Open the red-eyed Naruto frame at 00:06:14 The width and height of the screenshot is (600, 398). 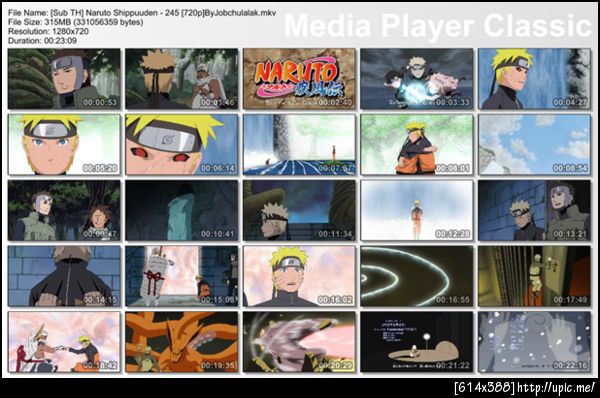pos(181,145)
